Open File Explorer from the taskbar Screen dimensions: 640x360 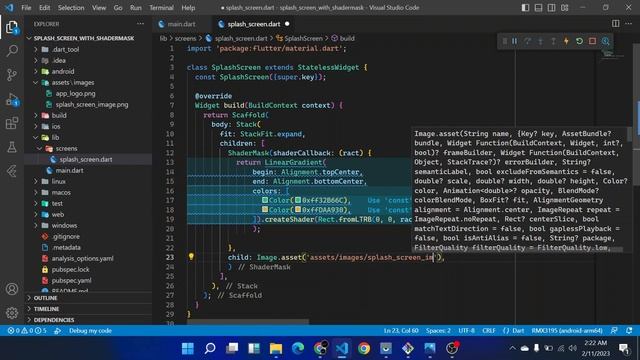point(276,348)
